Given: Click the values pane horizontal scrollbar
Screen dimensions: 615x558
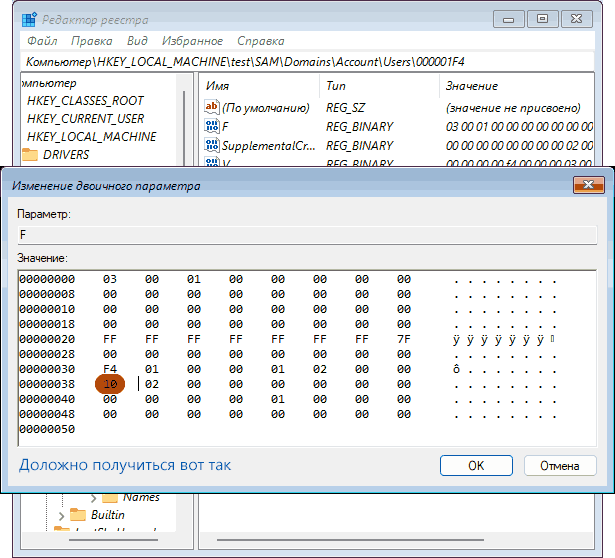Looking at the screenshot, I should (x=350, y=540).
